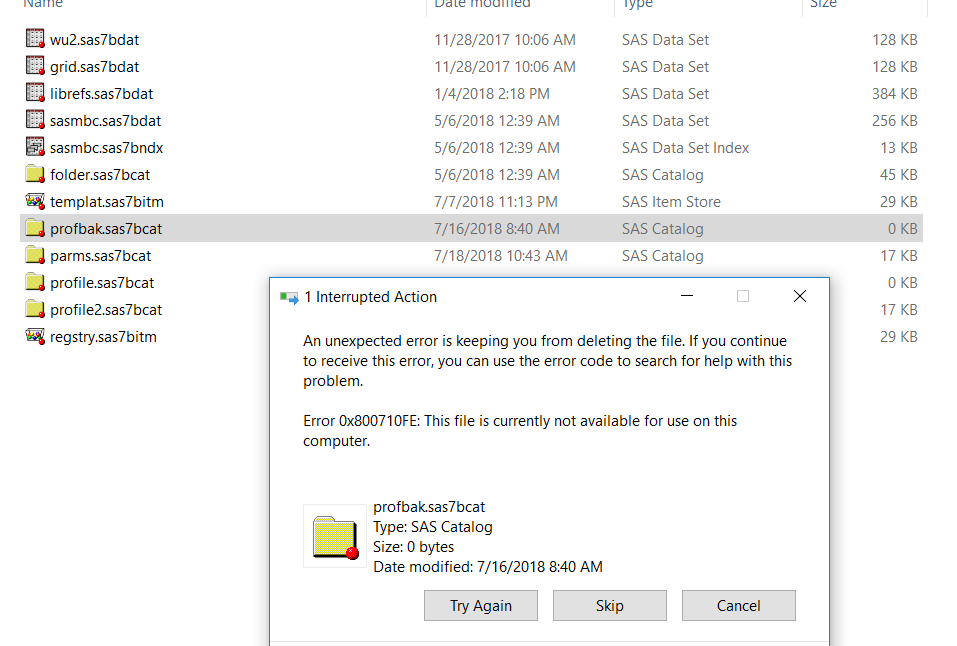Screen dimensions: 957x646
Task: Click the icon next to librefs.sas7bdat
Action: pyautogui.click(x=34, y=93)
